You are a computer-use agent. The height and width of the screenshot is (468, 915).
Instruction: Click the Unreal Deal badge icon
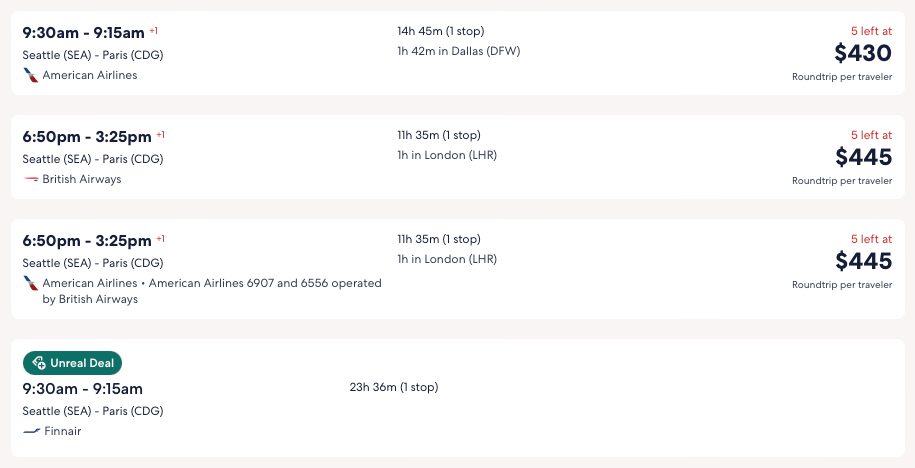(38, 363)
